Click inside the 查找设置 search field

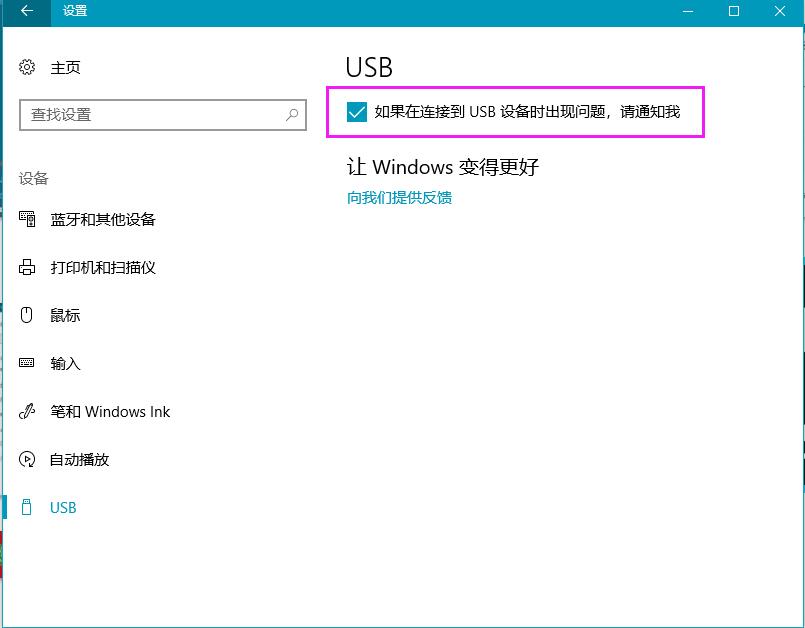pos(150,115)
